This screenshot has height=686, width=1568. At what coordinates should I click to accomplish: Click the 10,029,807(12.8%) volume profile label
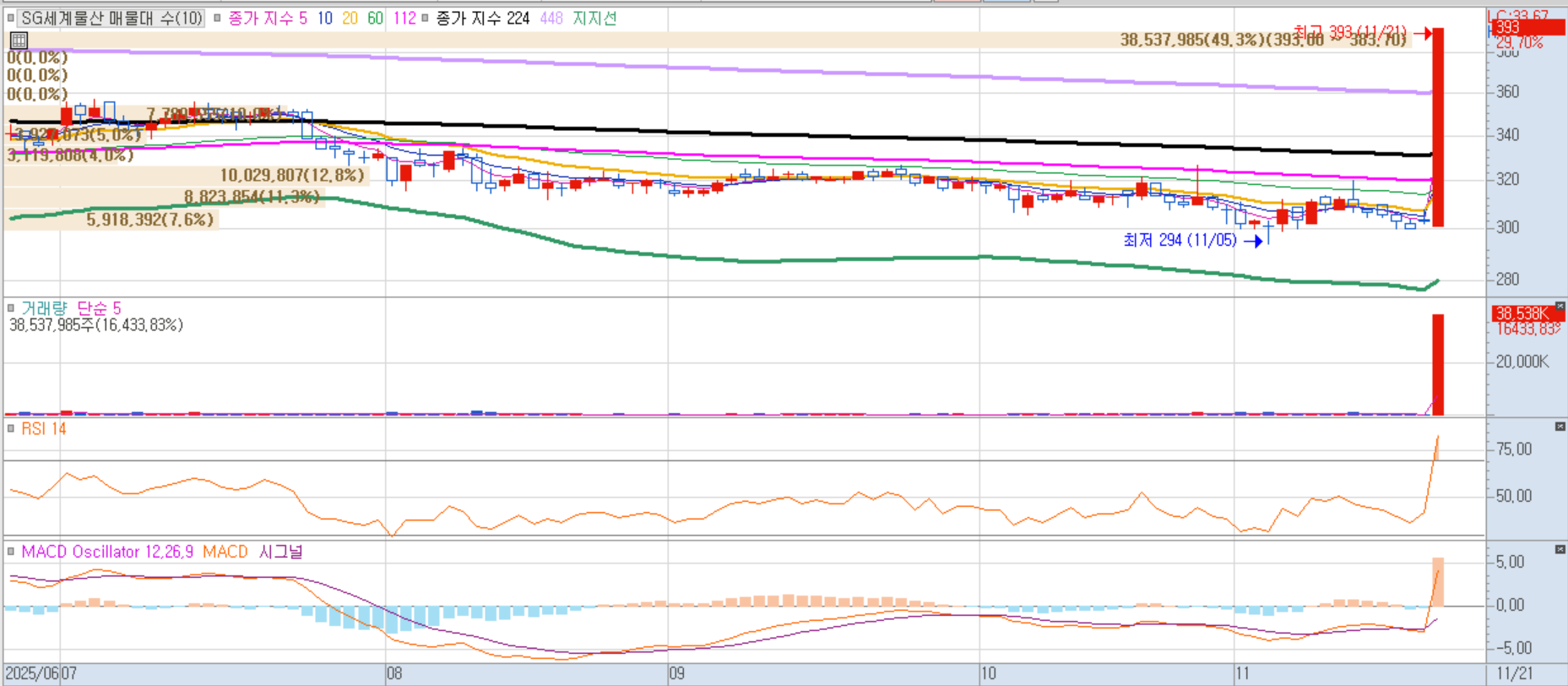click(292, 175)
